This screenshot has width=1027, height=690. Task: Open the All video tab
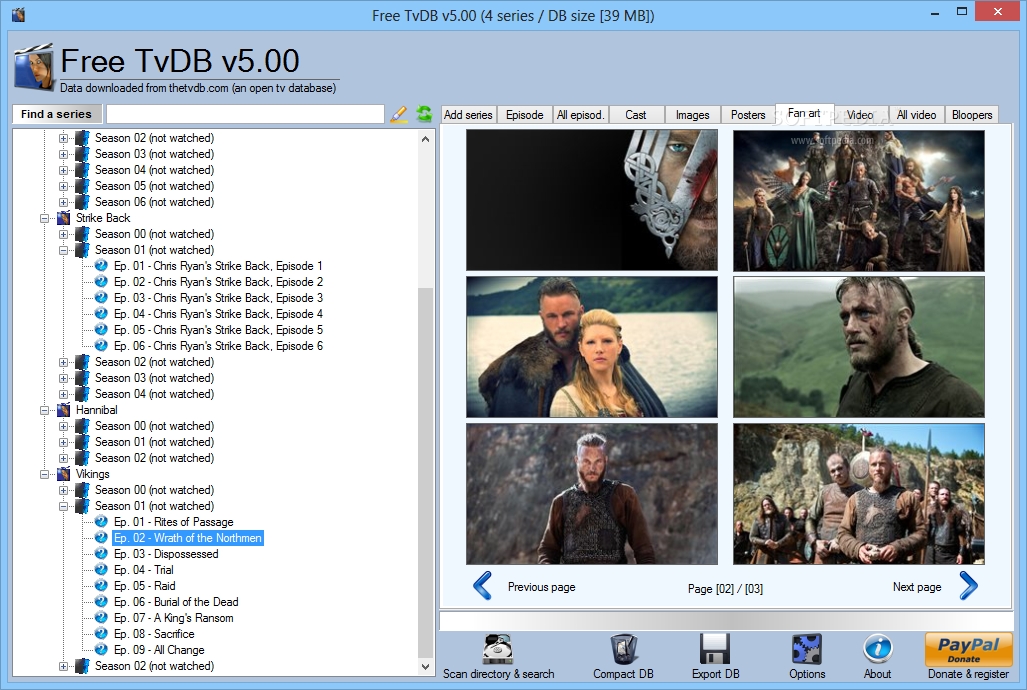tap(916, 115)
